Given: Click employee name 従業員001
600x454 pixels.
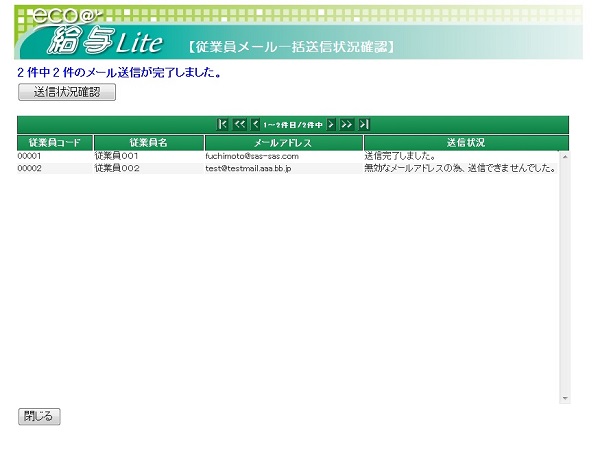Looking at the screenshot, I should click(116, 156).
